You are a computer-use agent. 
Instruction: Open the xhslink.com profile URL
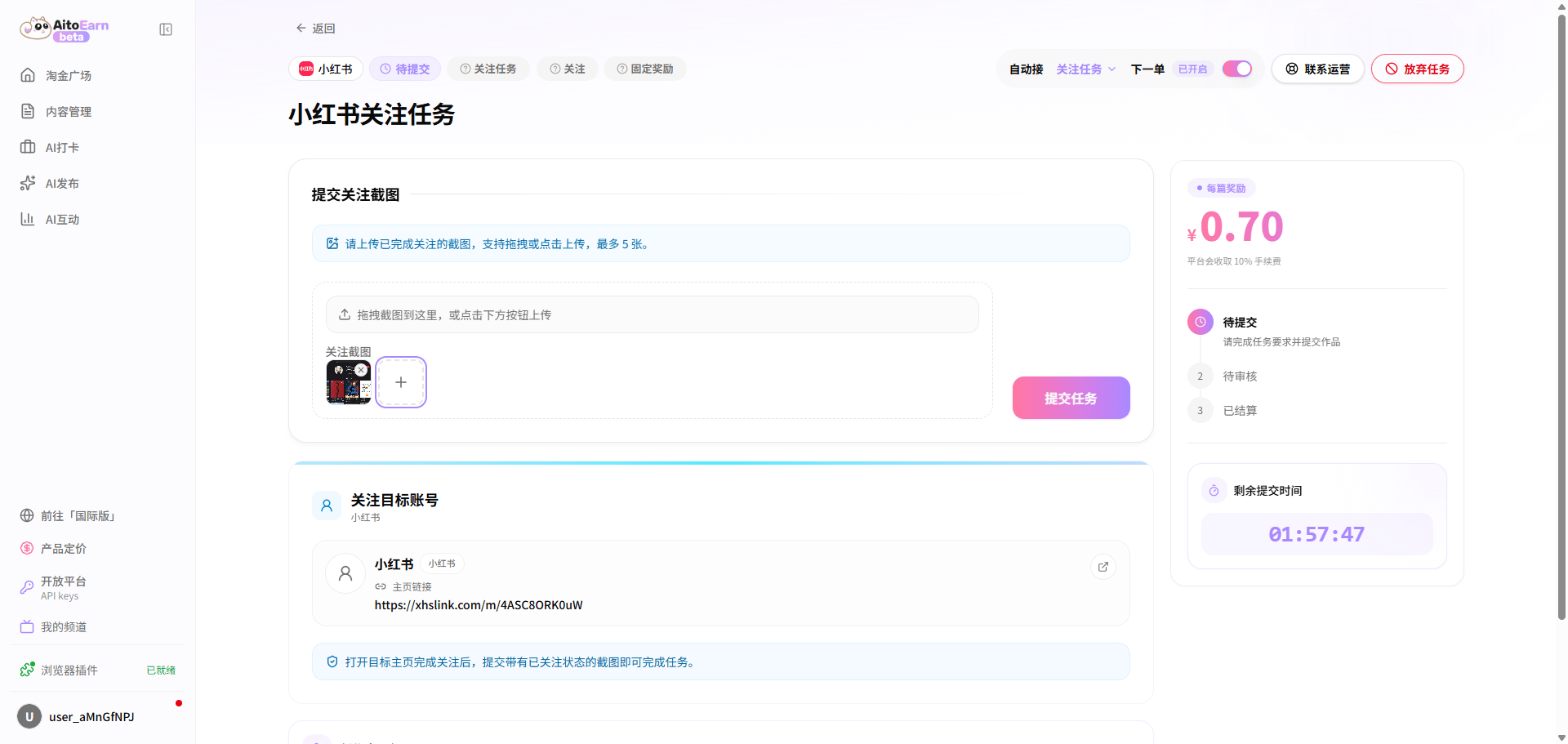[x=479, y=605]
